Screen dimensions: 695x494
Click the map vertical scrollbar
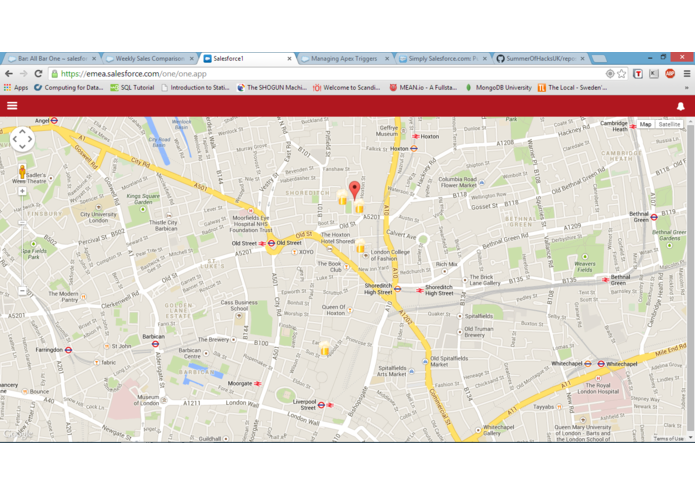click(691, 279)
